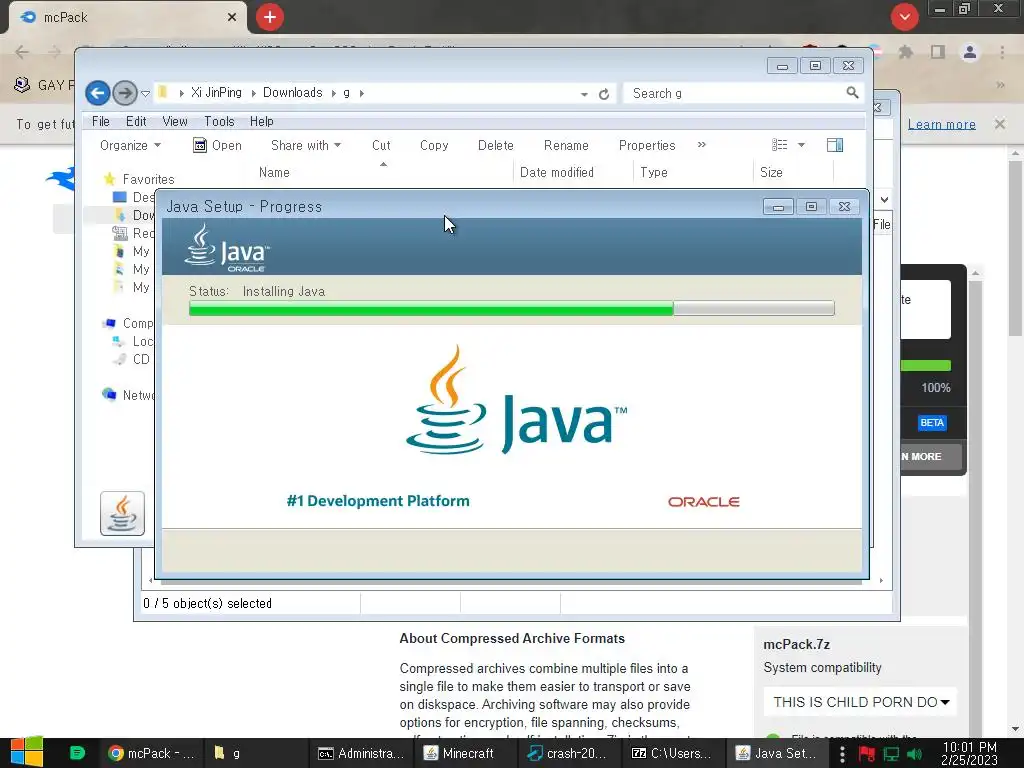Viewport: 1024px width, 768px height.
Task: Click Properties in Explorer toolbar
Action: tap(647, 145)
